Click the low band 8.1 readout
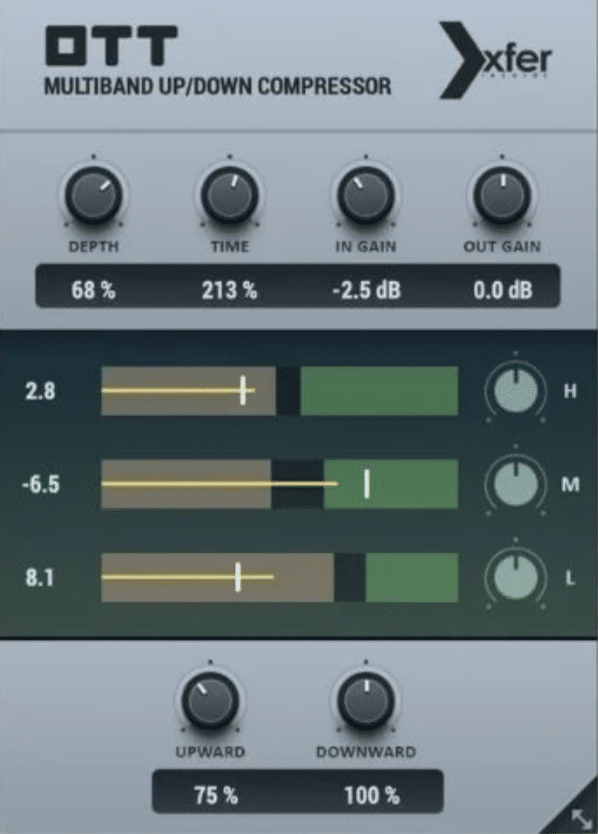 (x=40, y=578)
